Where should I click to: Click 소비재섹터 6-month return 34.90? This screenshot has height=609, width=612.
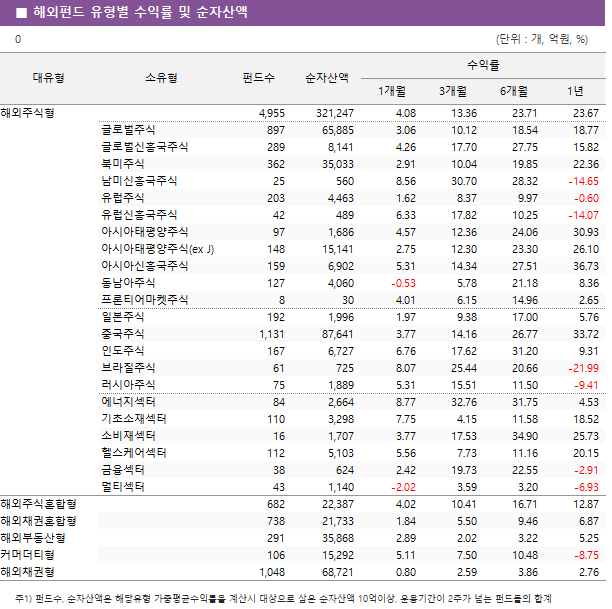click(525, 436)
